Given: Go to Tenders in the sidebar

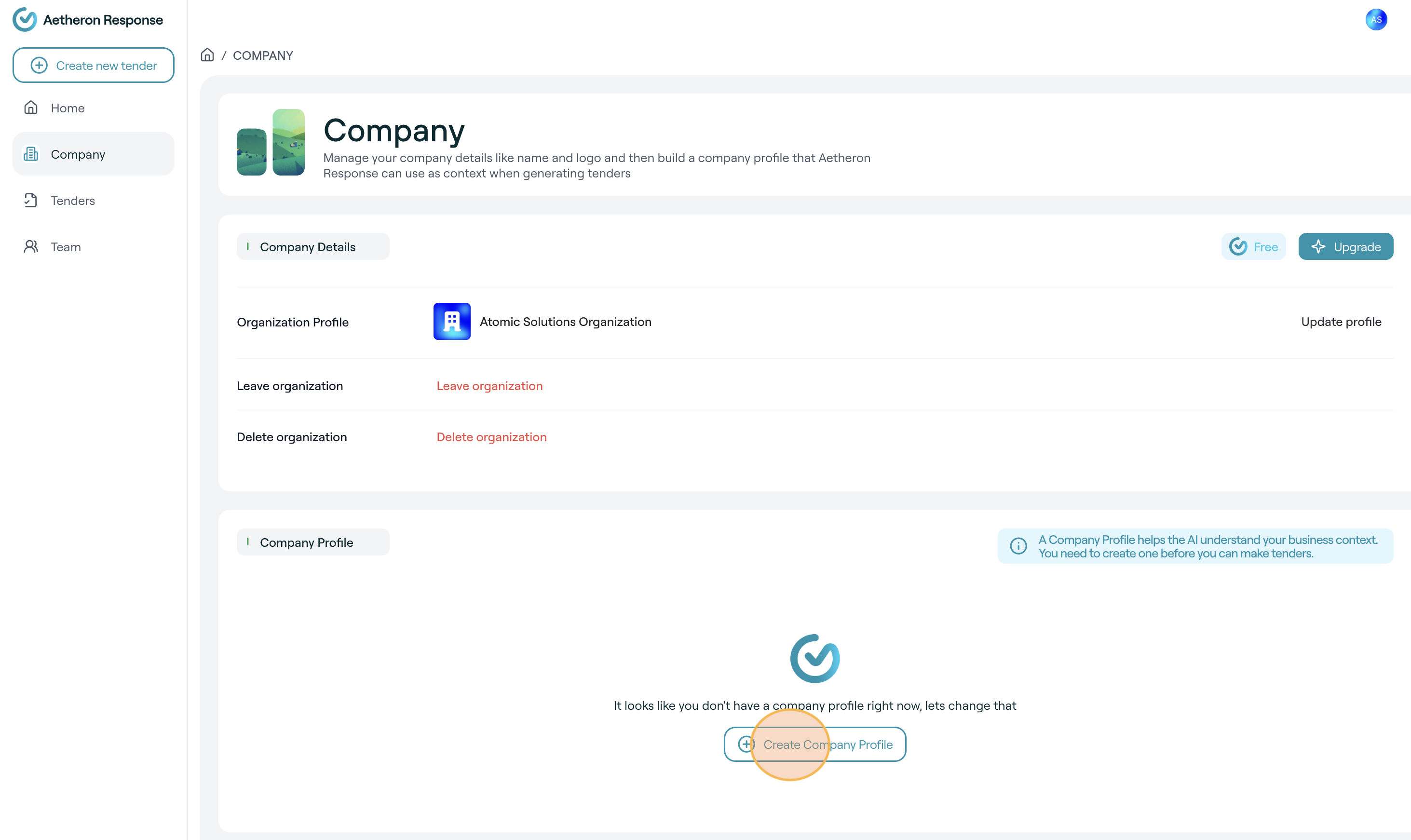Looking at the screenshot, I should 73,201.
